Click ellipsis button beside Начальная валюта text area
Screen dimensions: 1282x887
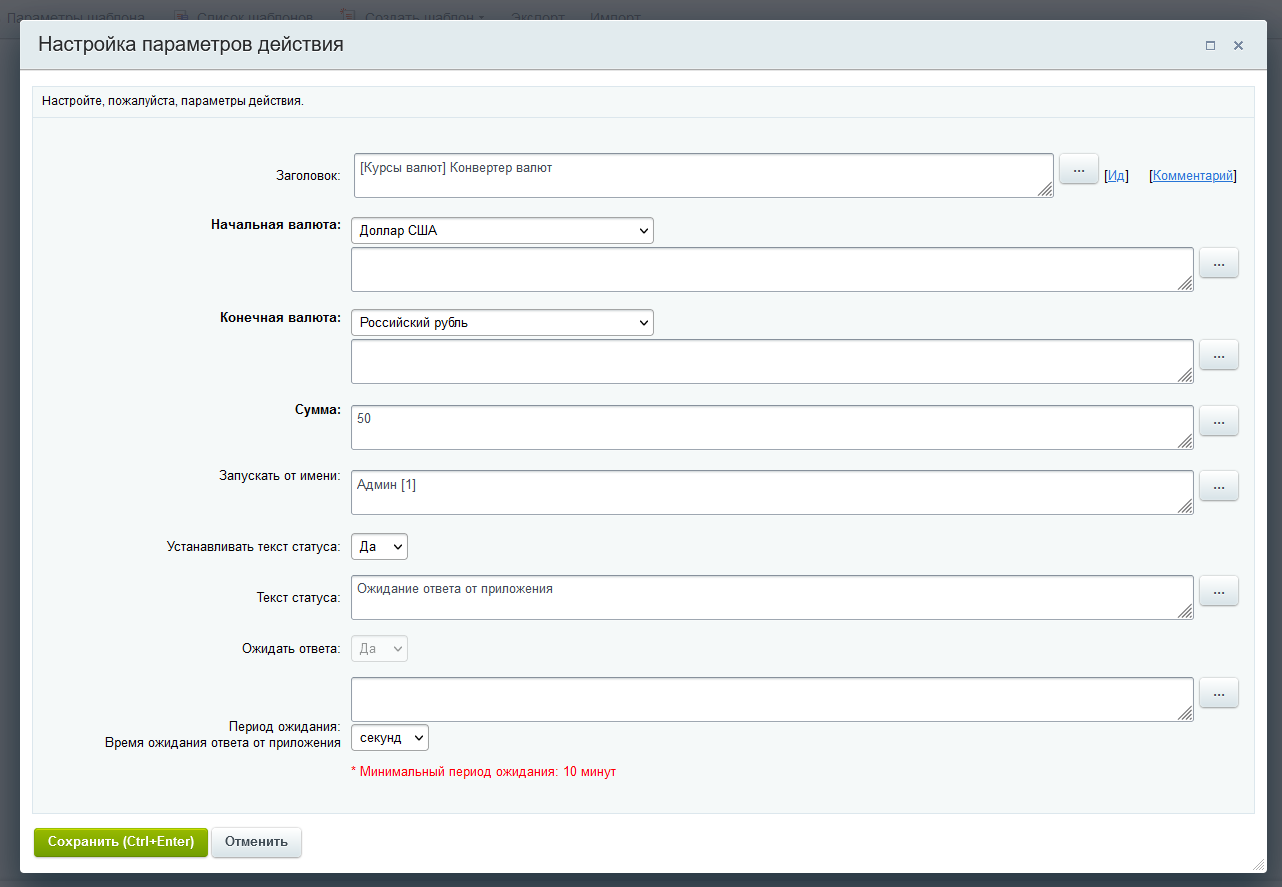click(x=1218, y=263)
